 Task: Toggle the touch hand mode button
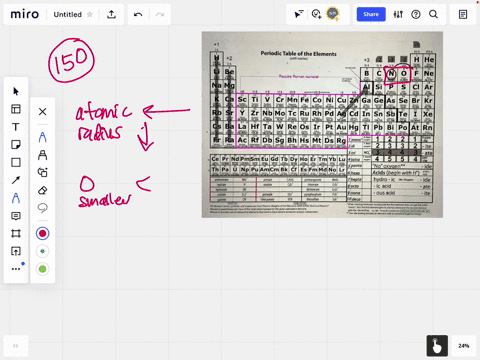(x=437, y=346)
